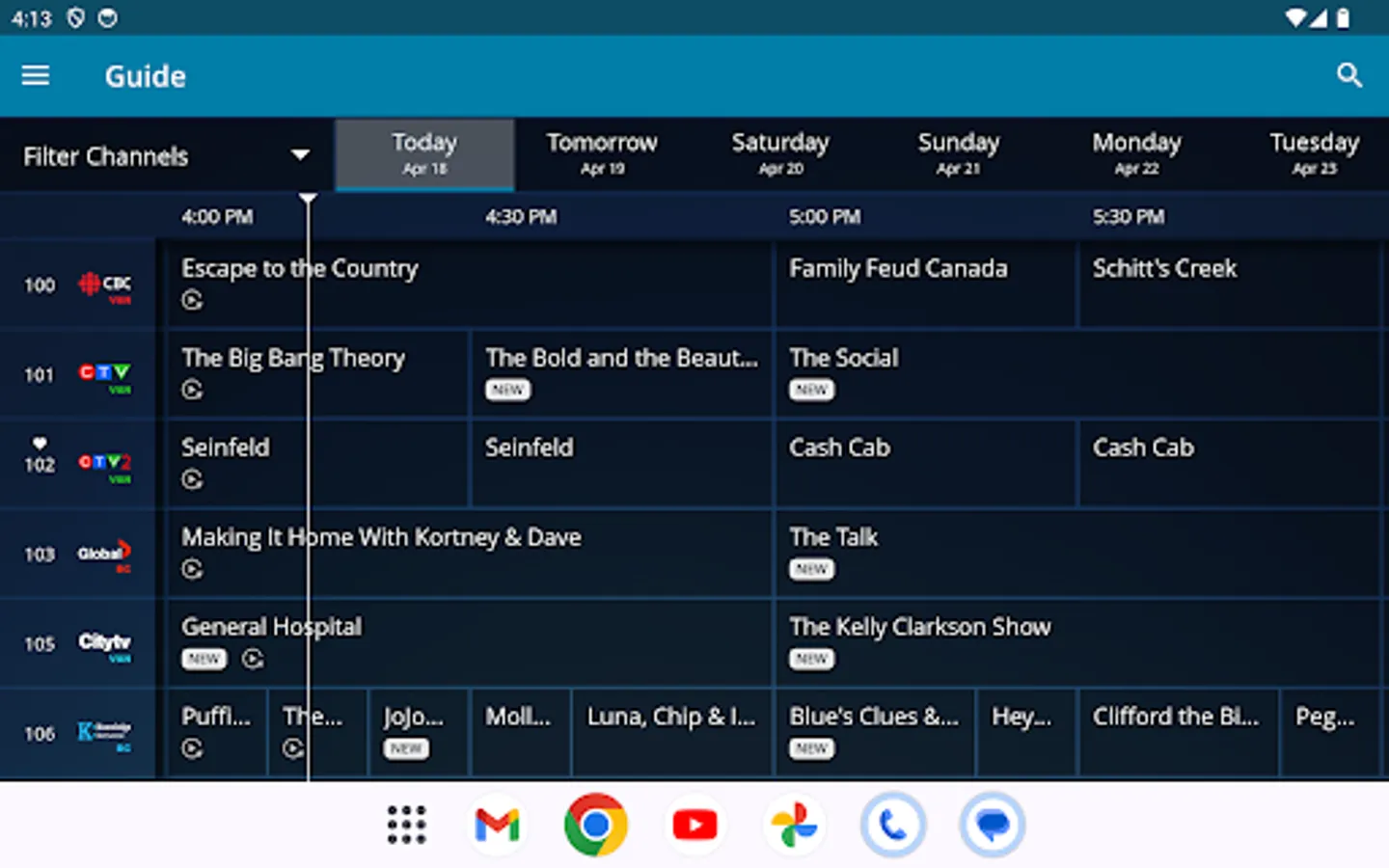Open the Hey... program on channel 106
The width and height of the screenshot is (1389, 868).
(1026, 732)
